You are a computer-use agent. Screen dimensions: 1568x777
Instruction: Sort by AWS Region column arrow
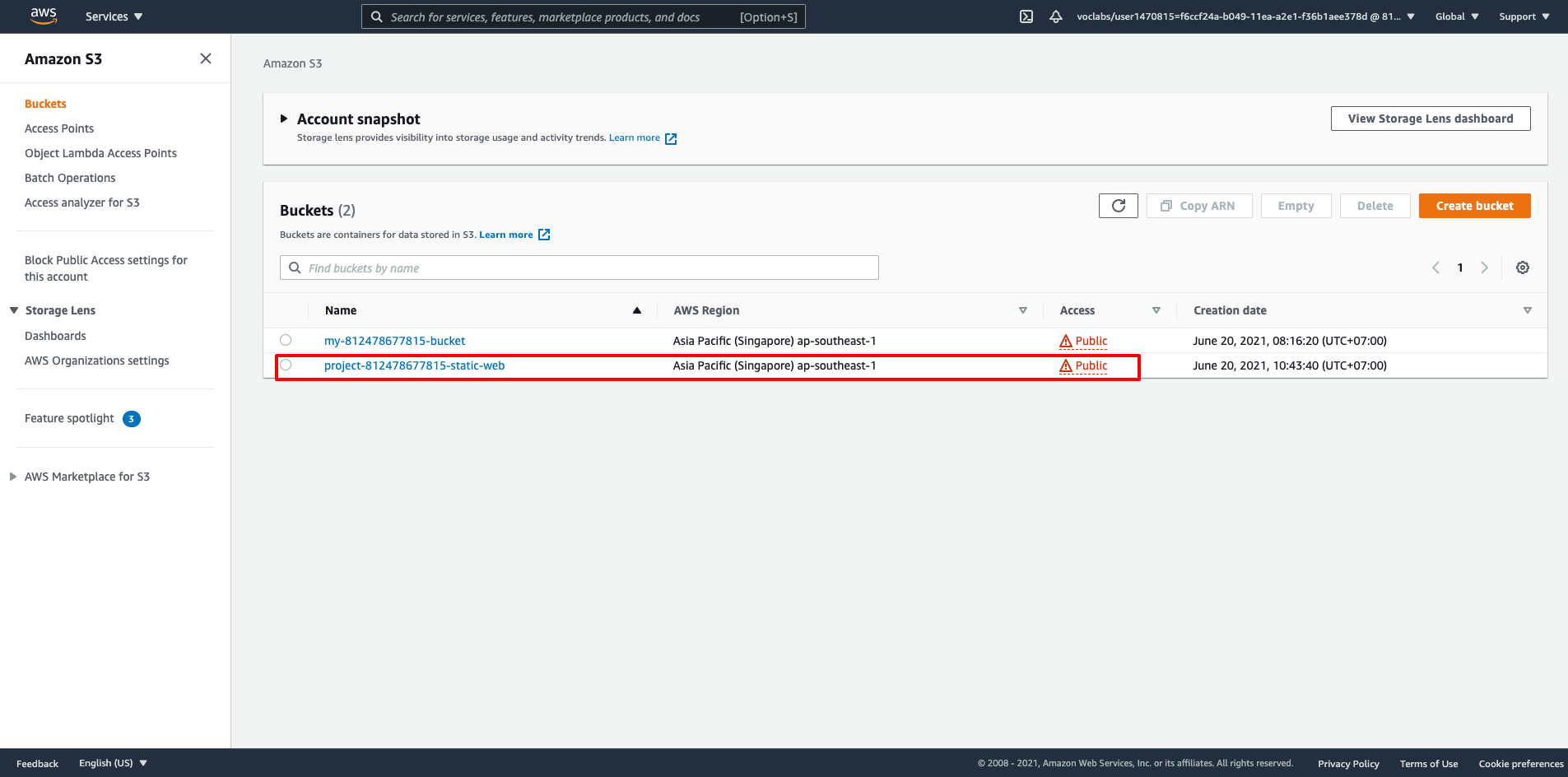pyautogui.click(x=1023, y=310)
